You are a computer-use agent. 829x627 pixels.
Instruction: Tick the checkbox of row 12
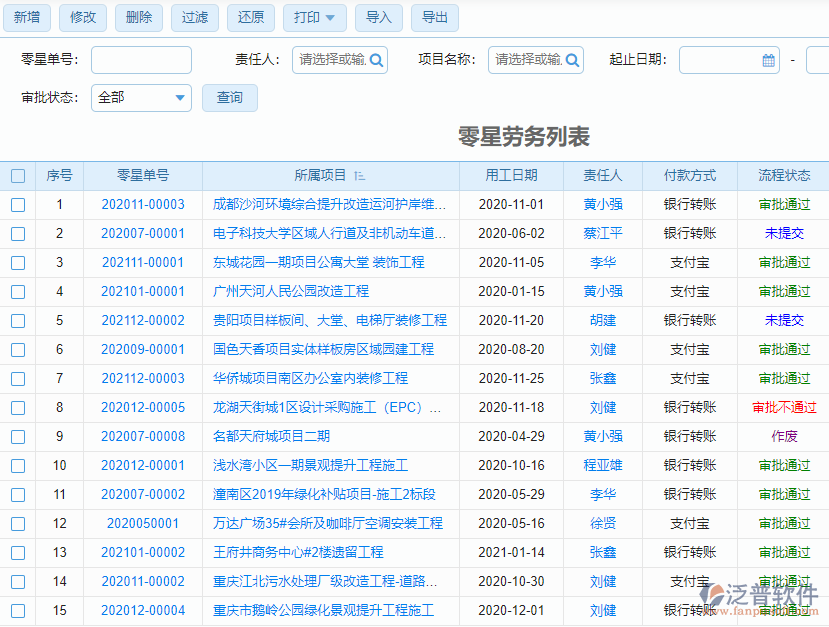18,524
